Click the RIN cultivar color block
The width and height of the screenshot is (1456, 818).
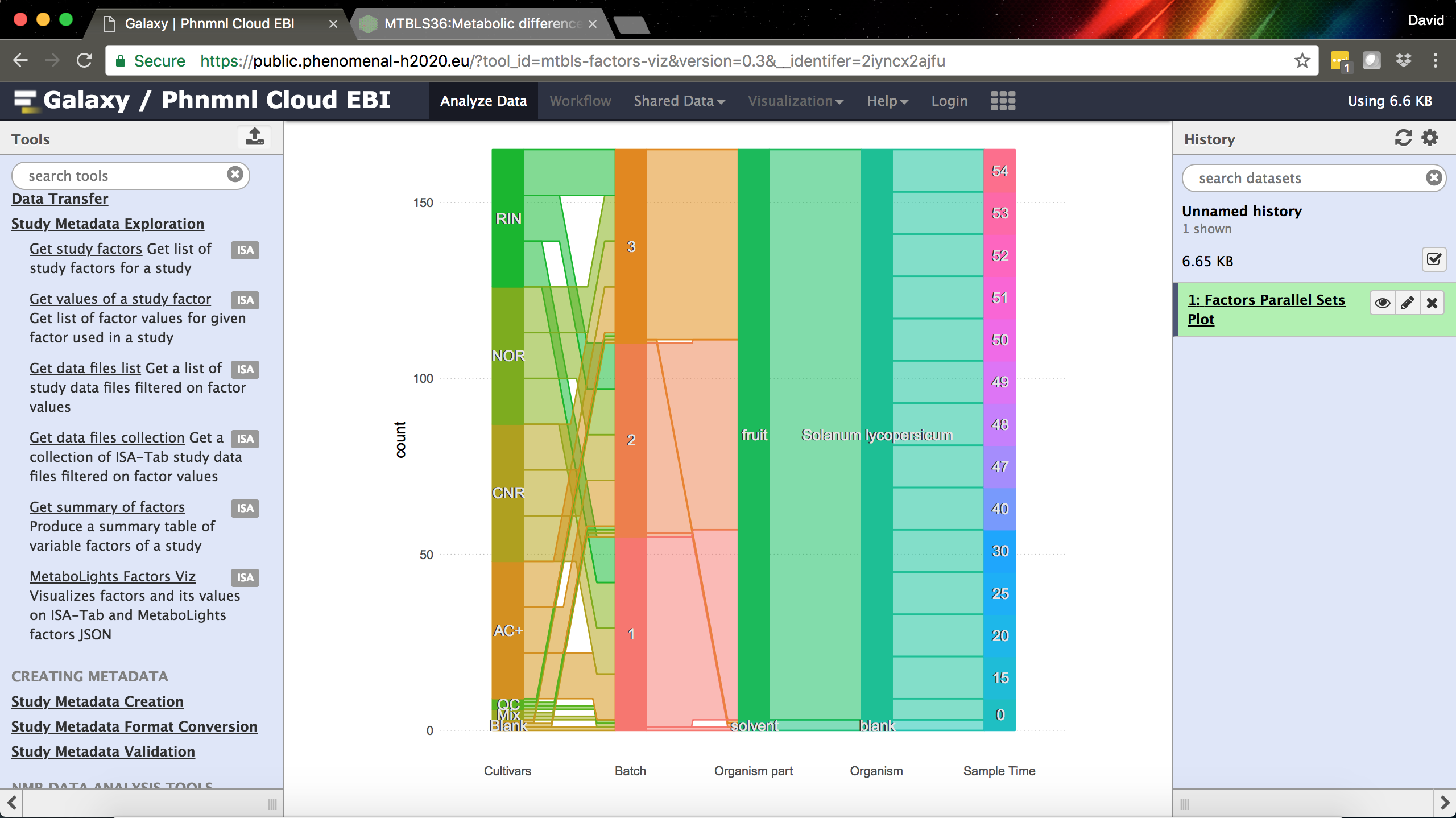pos(507,218)
